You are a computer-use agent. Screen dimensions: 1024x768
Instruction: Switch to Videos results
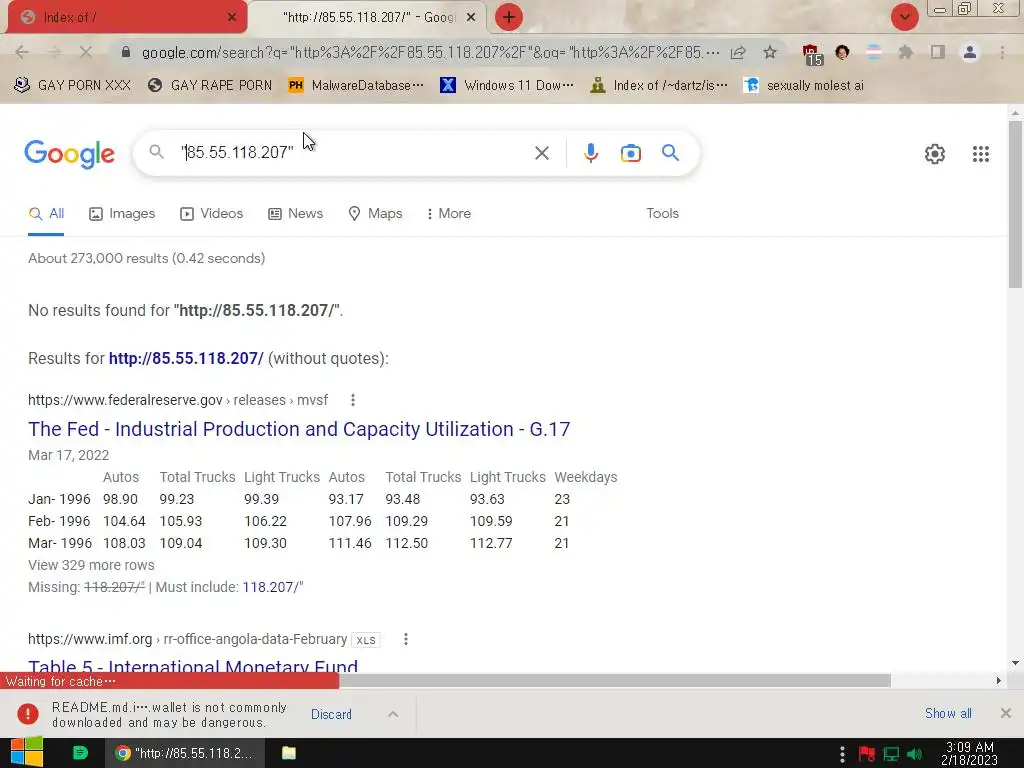[212, 214]
